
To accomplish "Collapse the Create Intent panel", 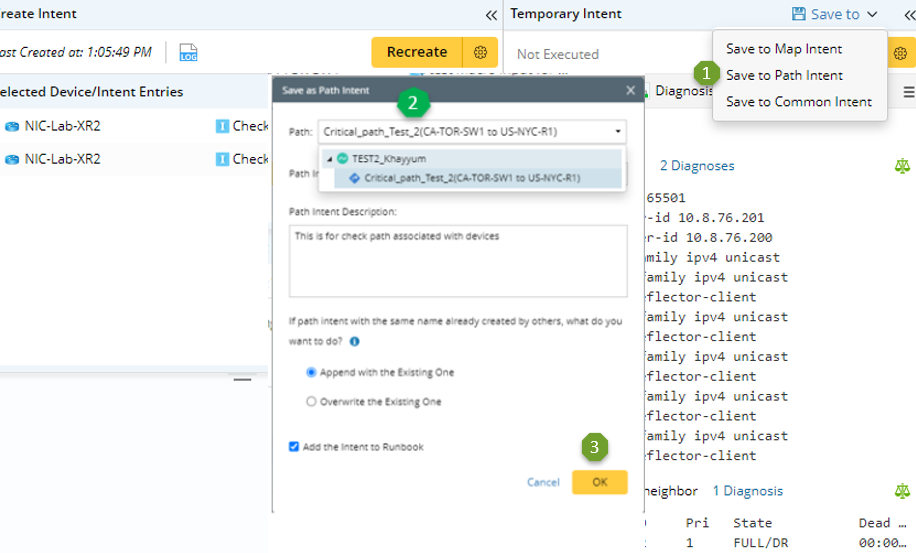I will [491, 15].
